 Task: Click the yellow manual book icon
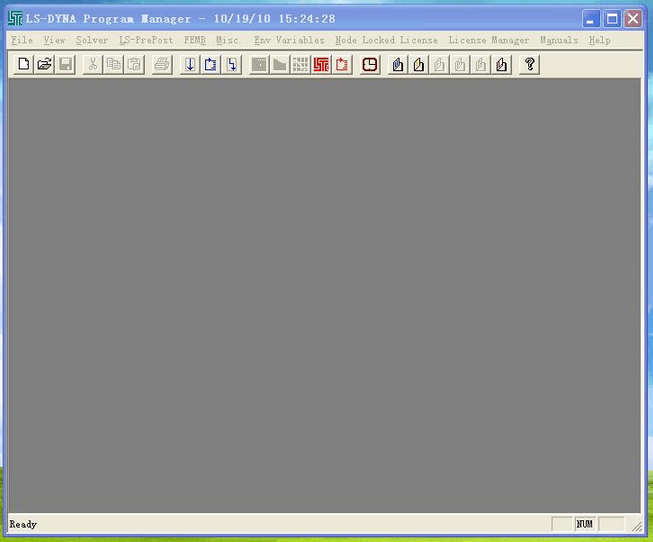pyautogui.click(x=419, y=64)
